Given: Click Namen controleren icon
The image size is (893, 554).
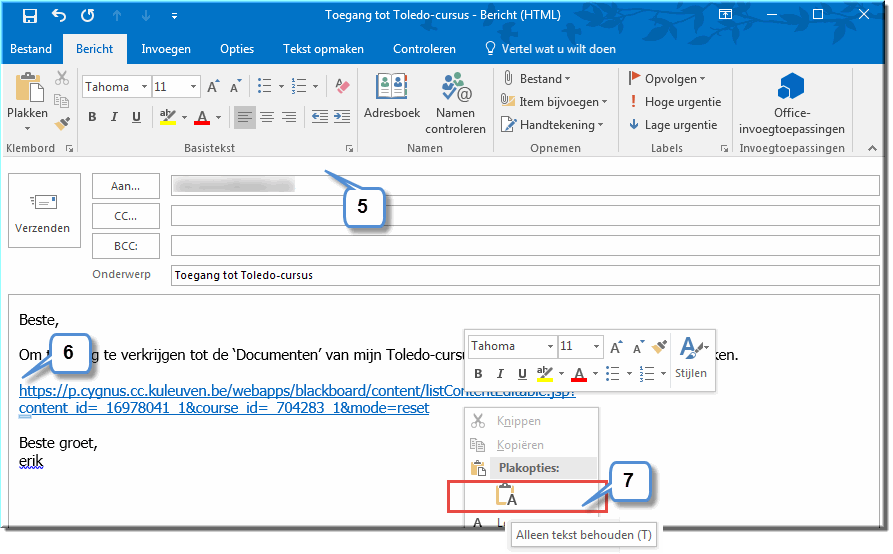Looking at the screenshot, I should point(456,87).
